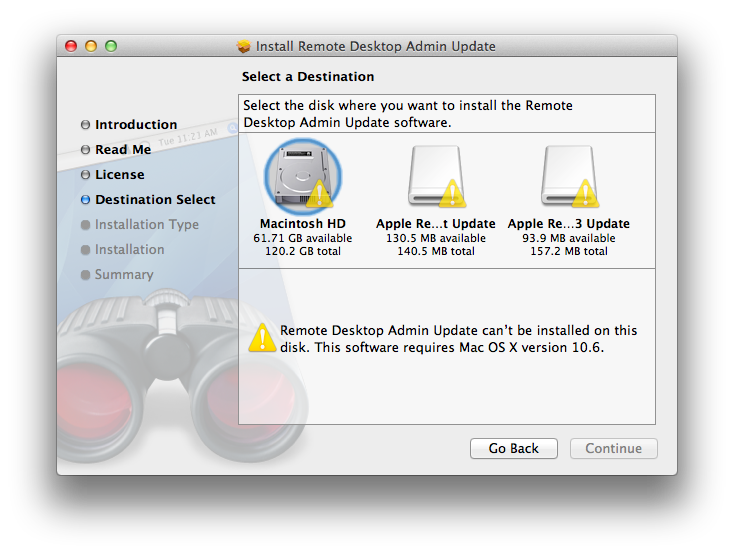Click the "Select a Destination" heading
The image size is (734, 554).
(x=308, y=76)
